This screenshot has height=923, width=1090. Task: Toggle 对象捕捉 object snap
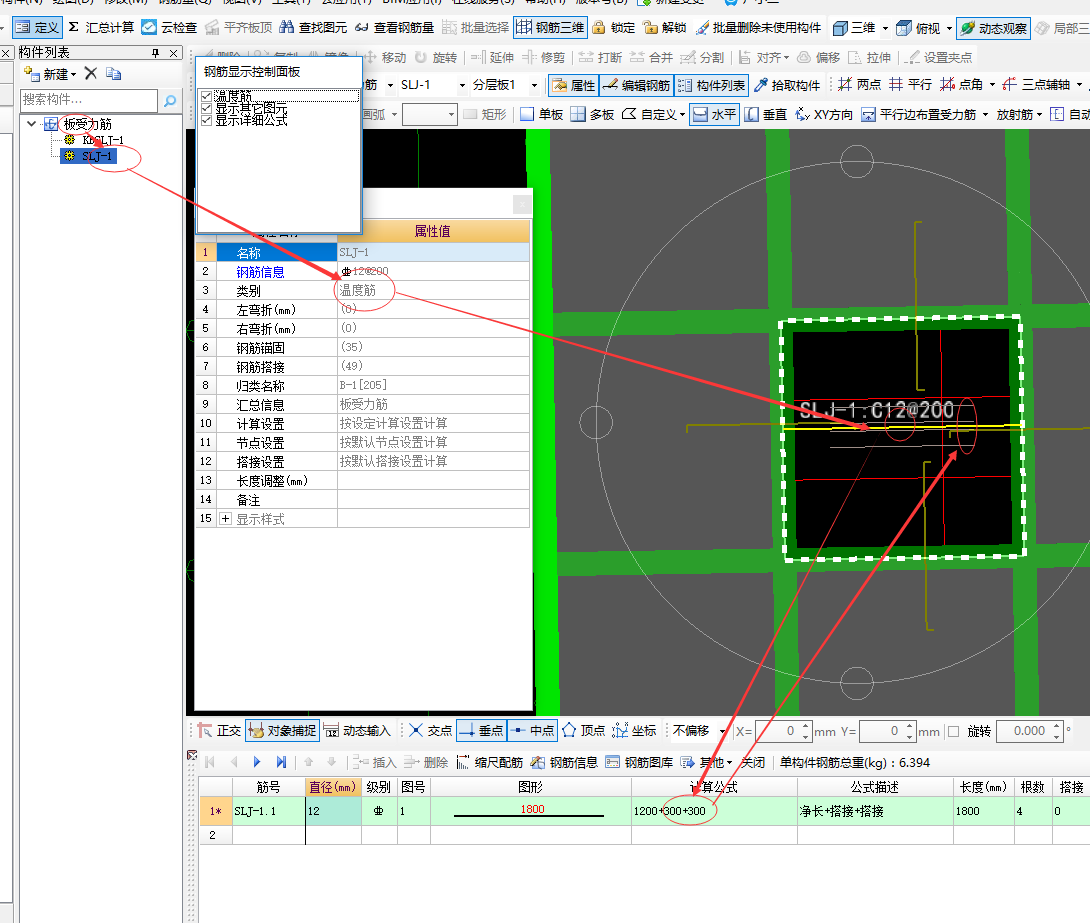point(282,730)
